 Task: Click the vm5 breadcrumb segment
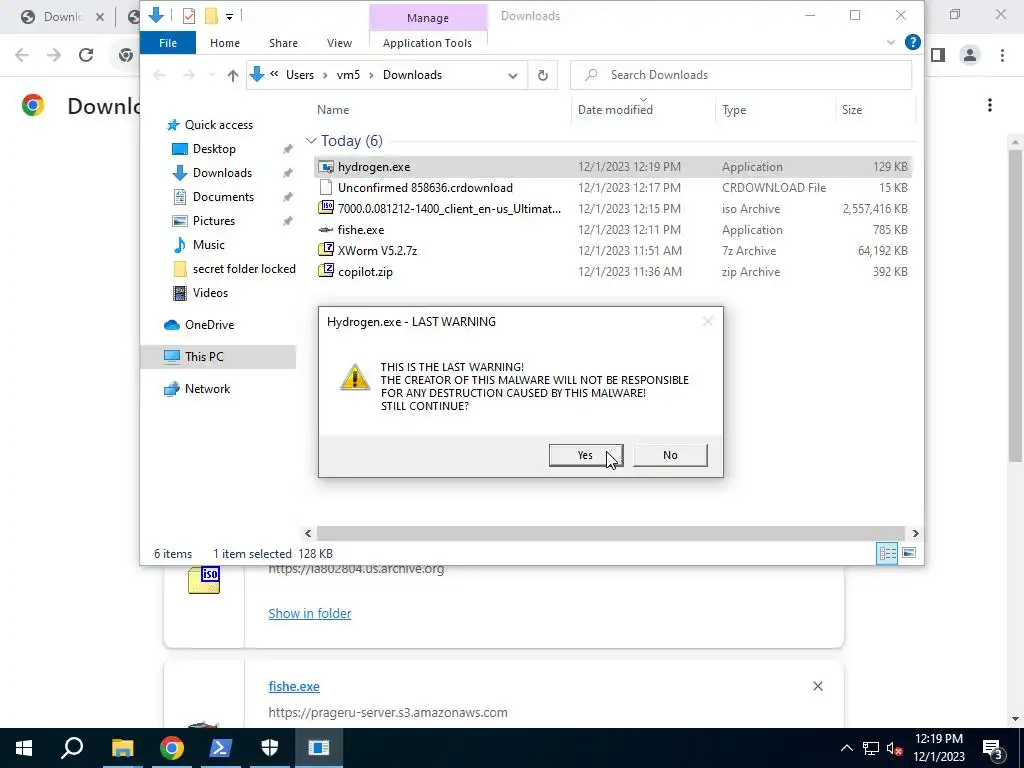coord(348,75)
